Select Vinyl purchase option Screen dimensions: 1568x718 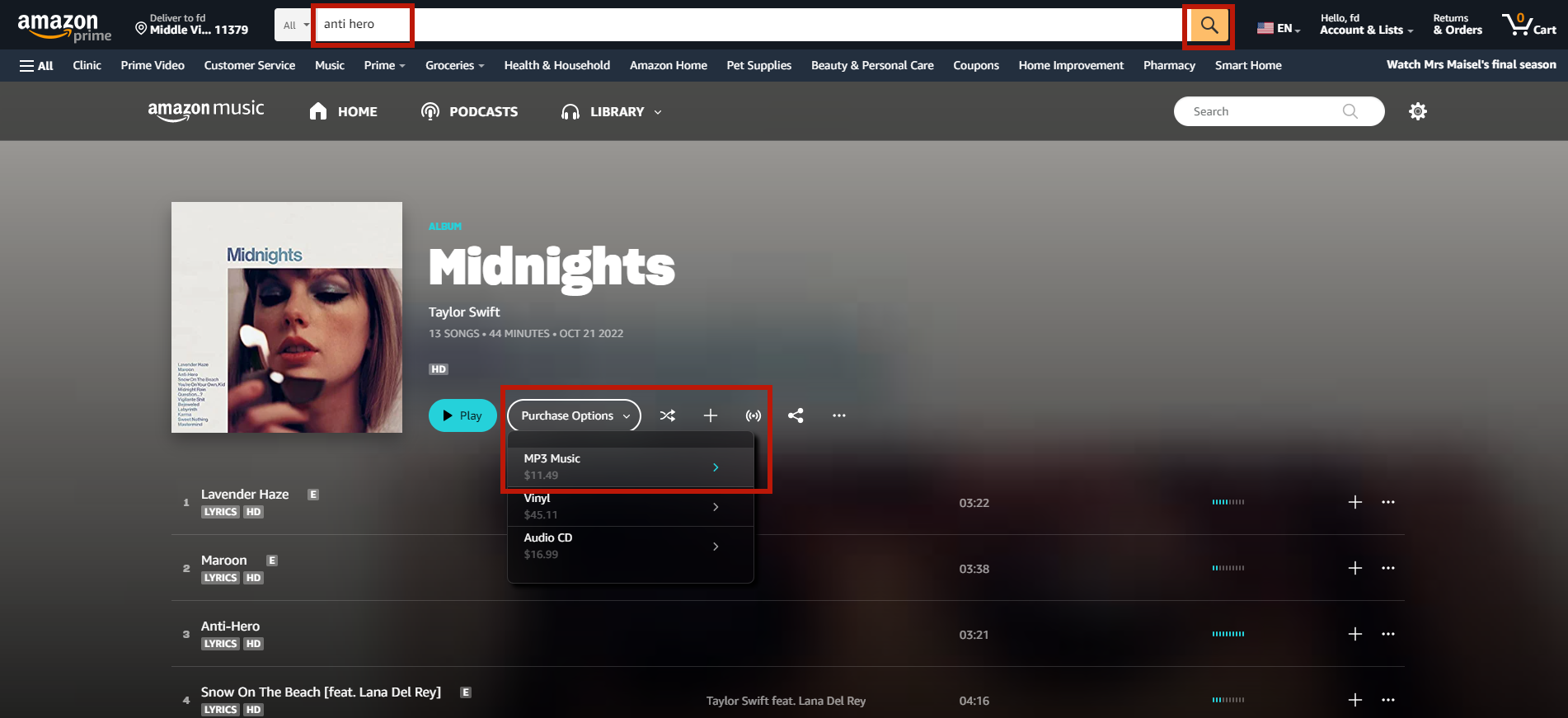tap(631, 506)
